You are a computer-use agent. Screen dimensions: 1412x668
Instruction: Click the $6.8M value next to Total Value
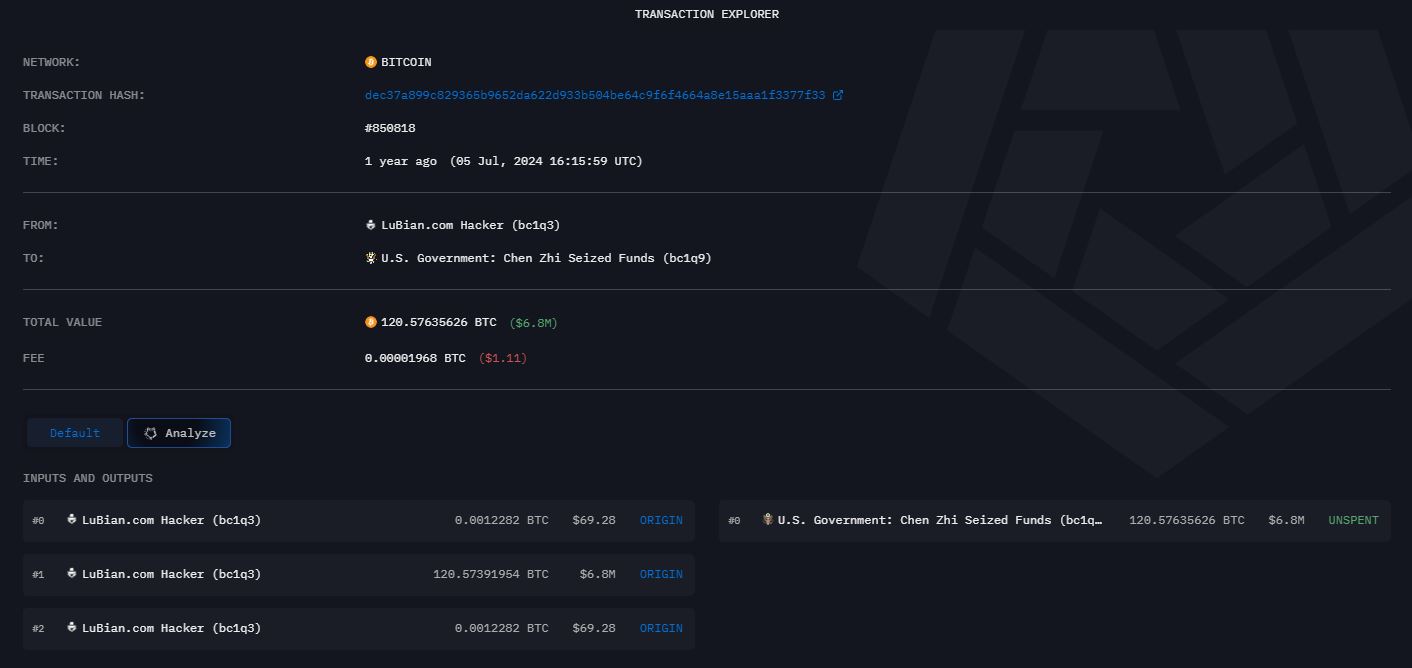[535, 322]
